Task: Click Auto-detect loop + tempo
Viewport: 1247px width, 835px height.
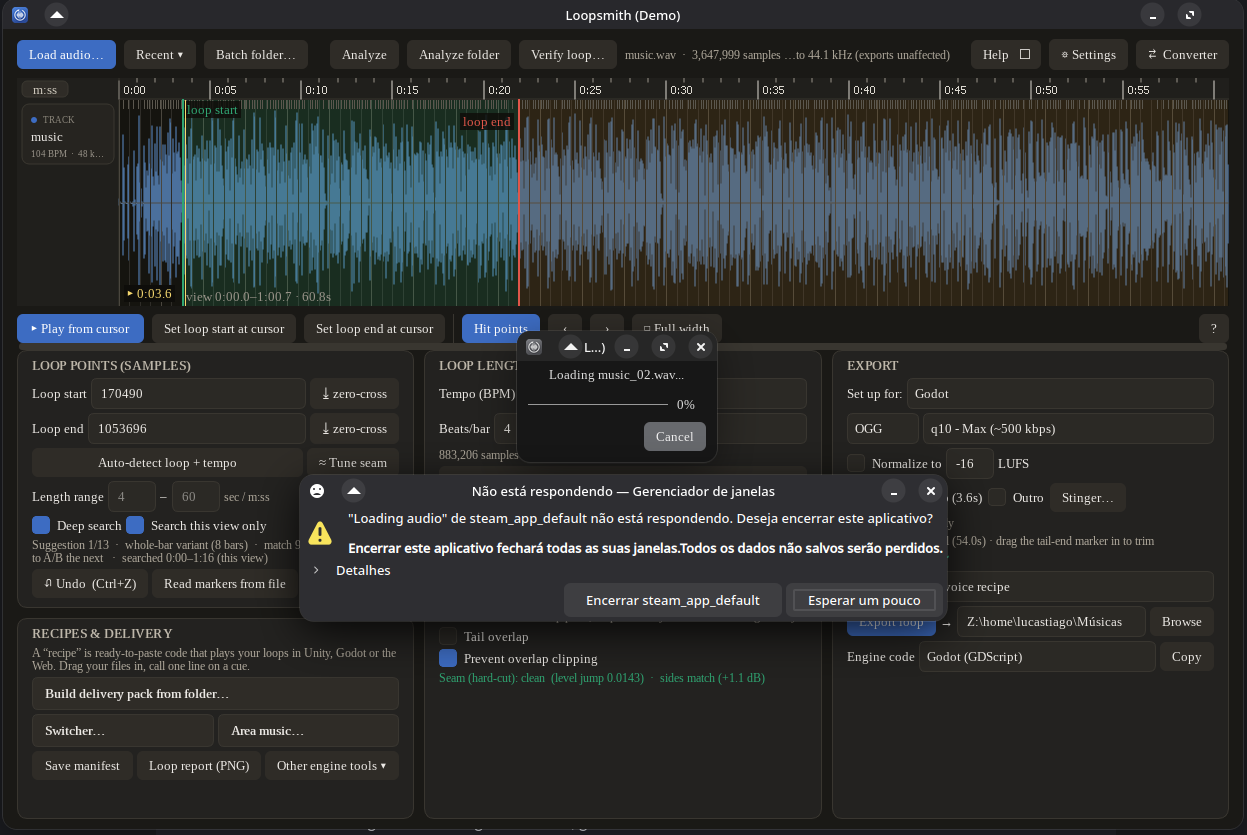Action: [x=167, y=463]
